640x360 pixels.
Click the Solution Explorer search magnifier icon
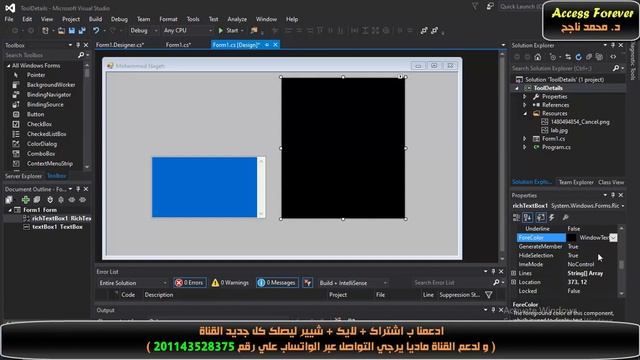(616, 68)
